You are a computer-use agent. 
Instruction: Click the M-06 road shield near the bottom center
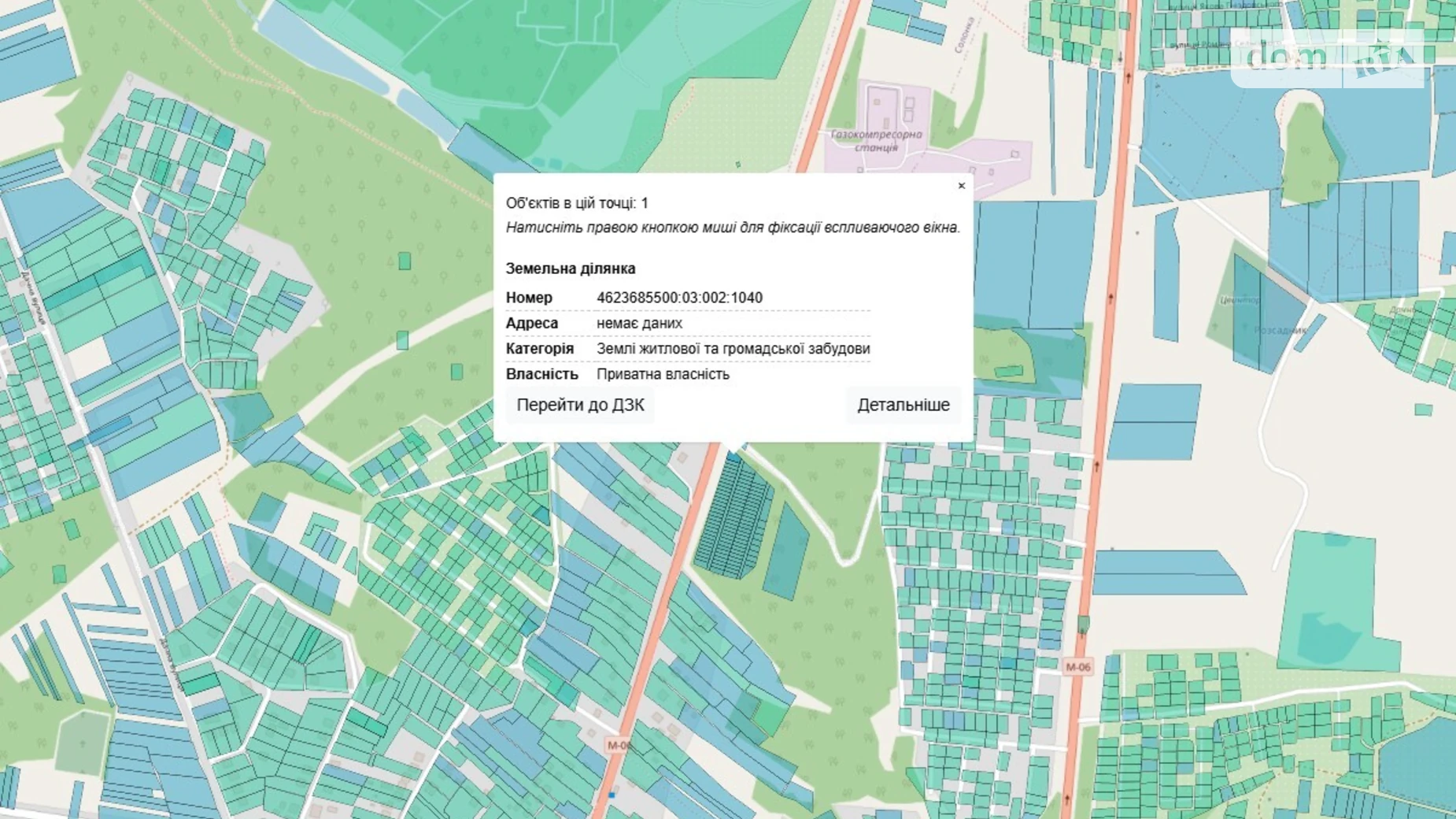point(618,744)
